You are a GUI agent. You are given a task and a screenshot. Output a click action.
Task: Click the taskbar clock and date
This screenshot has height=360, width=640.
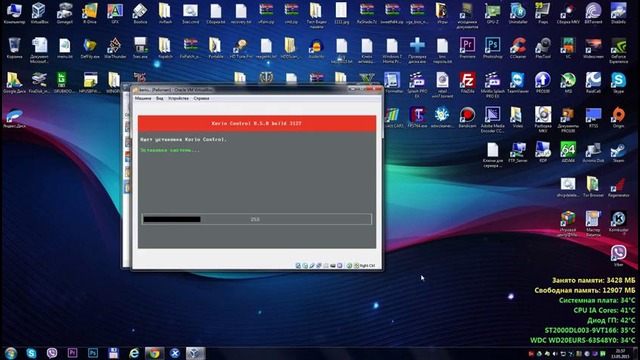coord(620,353)
